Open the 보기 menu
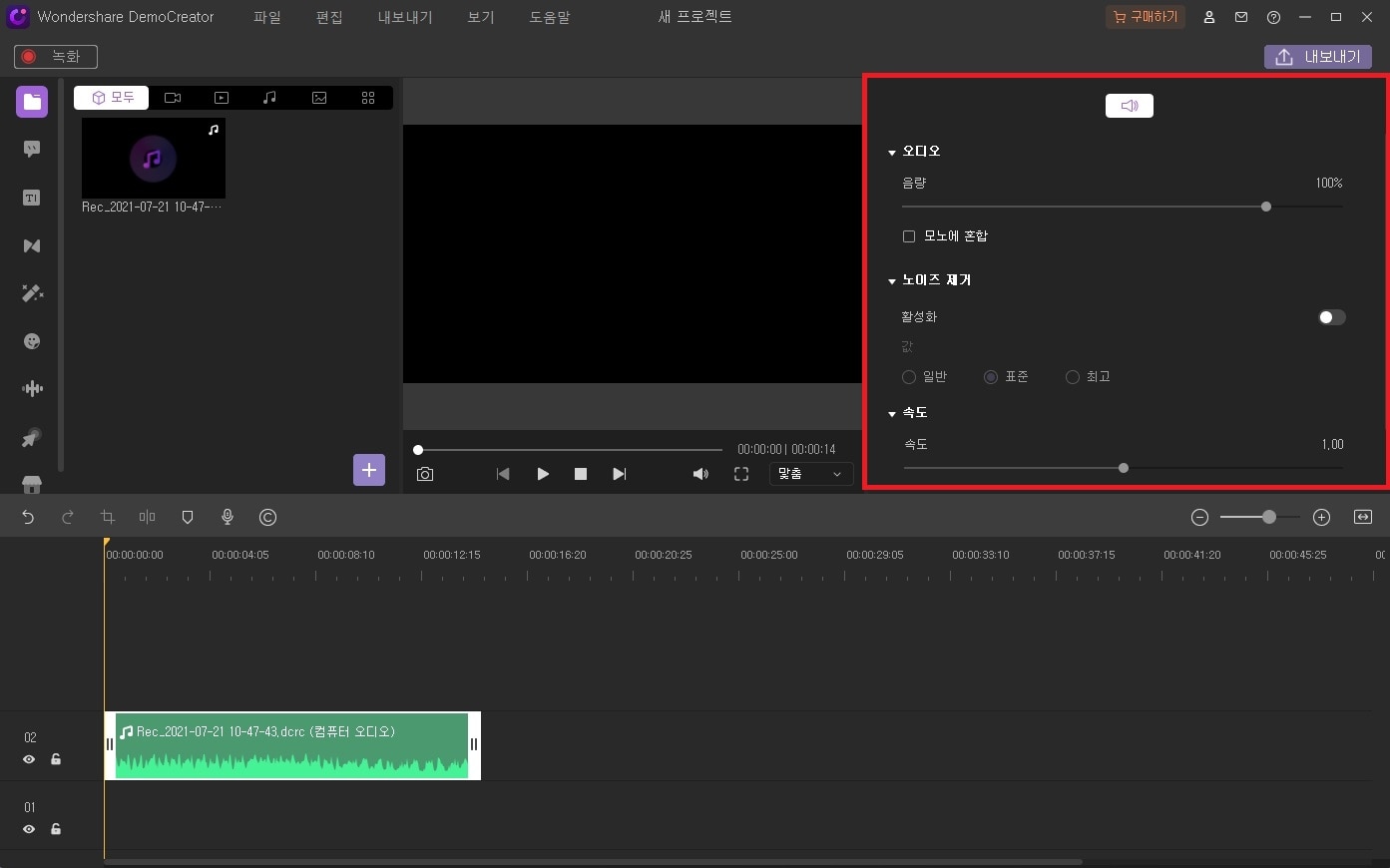The image size is (1390, 868). pyautogui.click(x=481, y=17)
